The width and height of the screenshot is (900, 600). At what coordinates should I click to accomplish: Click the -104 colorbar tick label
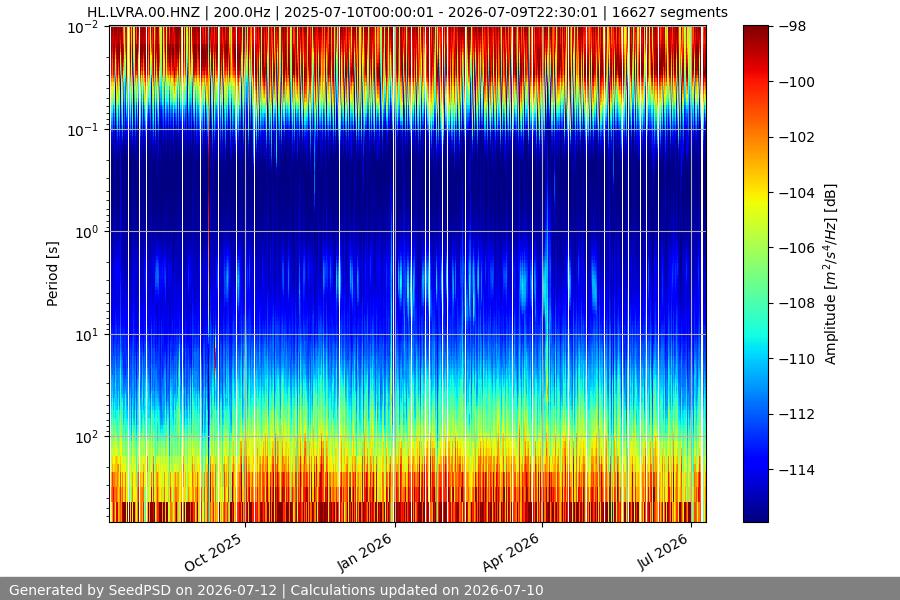(x=797, y=193)
